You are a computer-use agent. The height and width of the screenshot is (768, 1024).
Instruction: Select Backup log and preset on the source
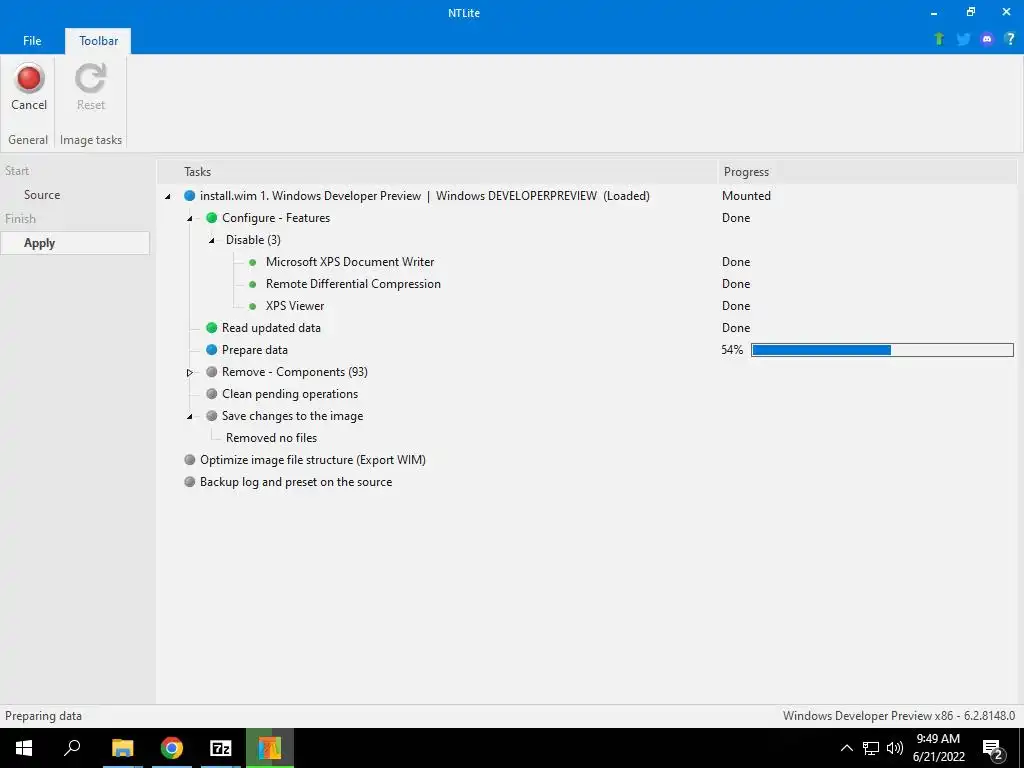pyautogui.click(x=296, y=482)
